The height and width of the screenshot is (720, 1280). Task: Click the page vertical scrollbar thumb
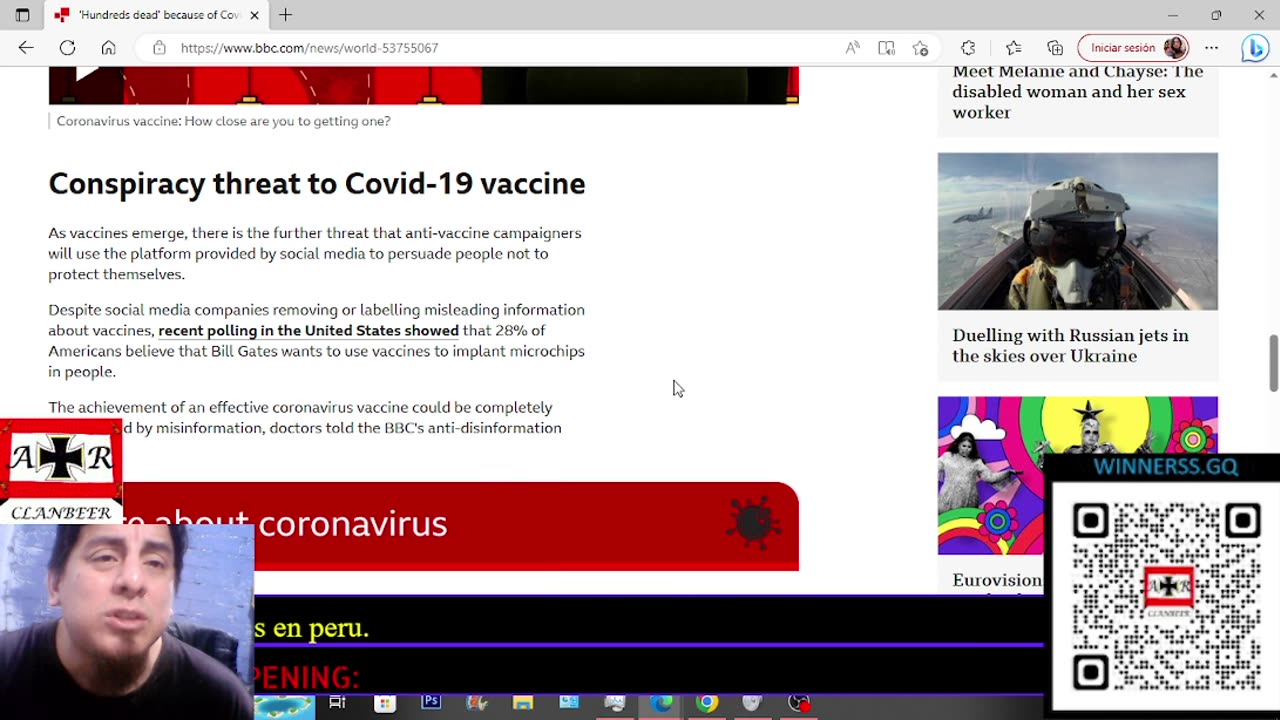coord(1273,363)
